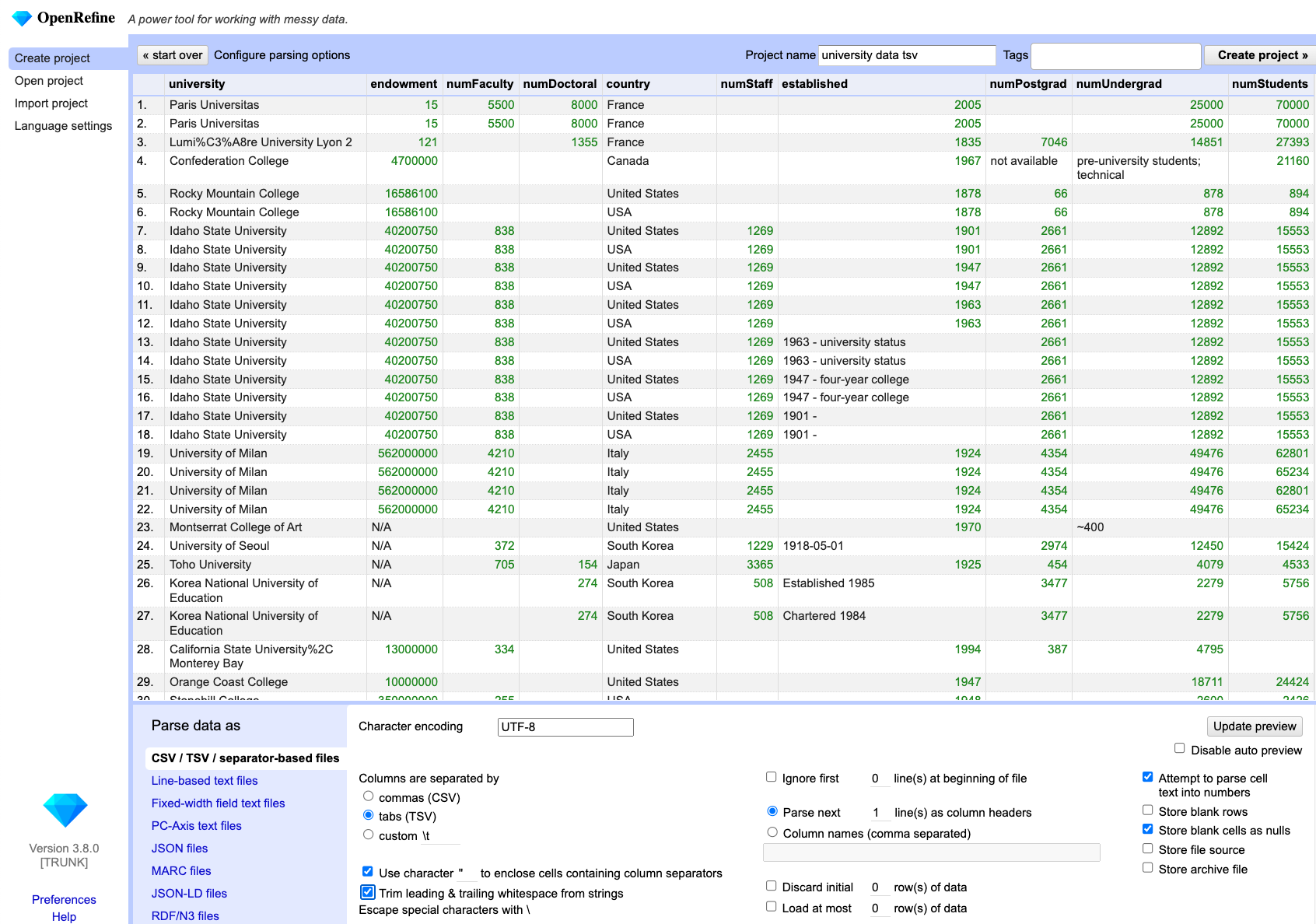Screen dimensions: 1316x924
Task: Focus the Project name input field
Action: coord(907,55)
